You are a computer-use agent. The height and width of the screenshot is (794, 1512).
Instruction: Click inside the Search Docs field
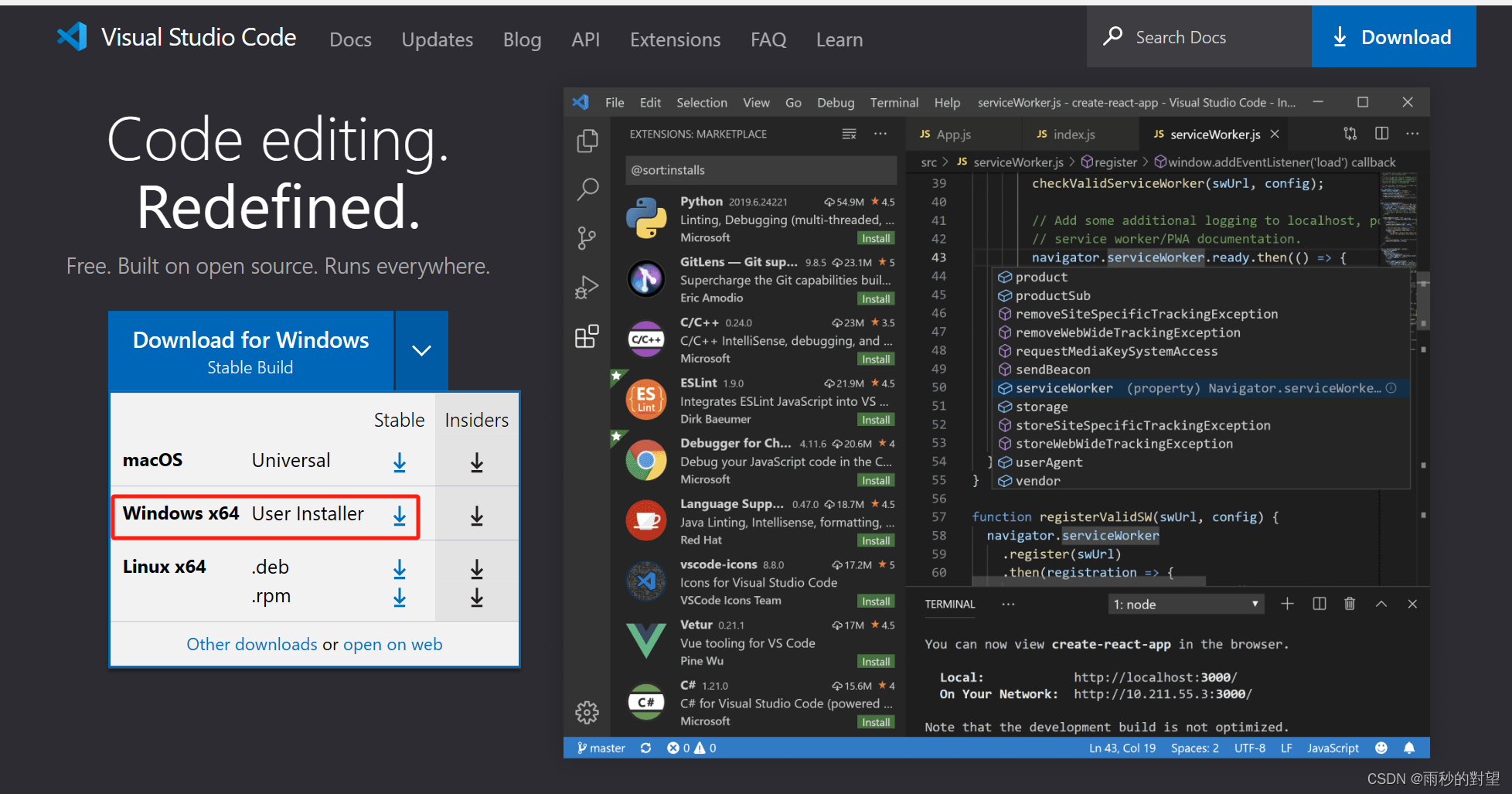pos(1198,36)
